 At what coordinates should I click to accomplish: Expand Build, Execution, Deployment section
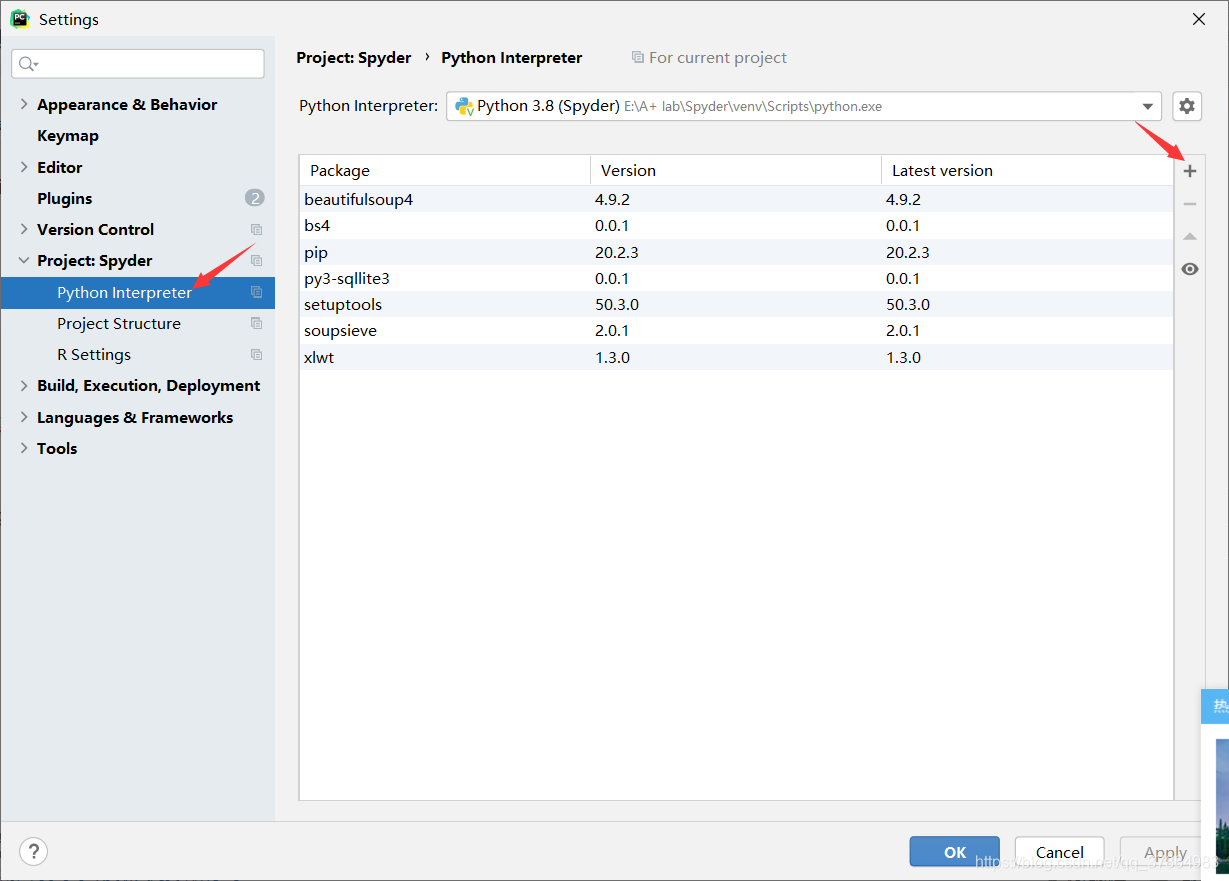(24, 385)
